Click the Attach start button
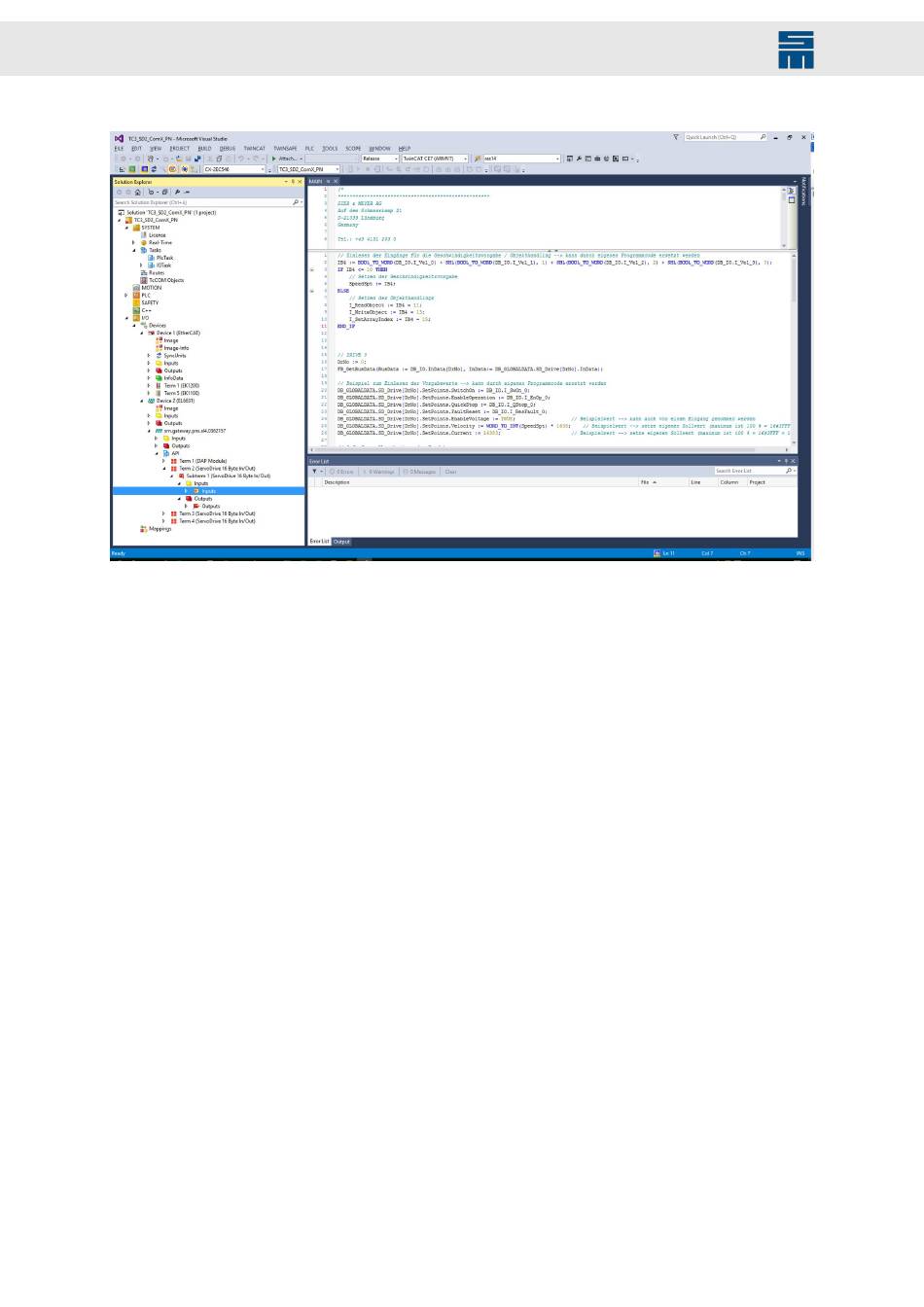The height and width of the screenshot is (1307, 924). (x=286, y=159)
